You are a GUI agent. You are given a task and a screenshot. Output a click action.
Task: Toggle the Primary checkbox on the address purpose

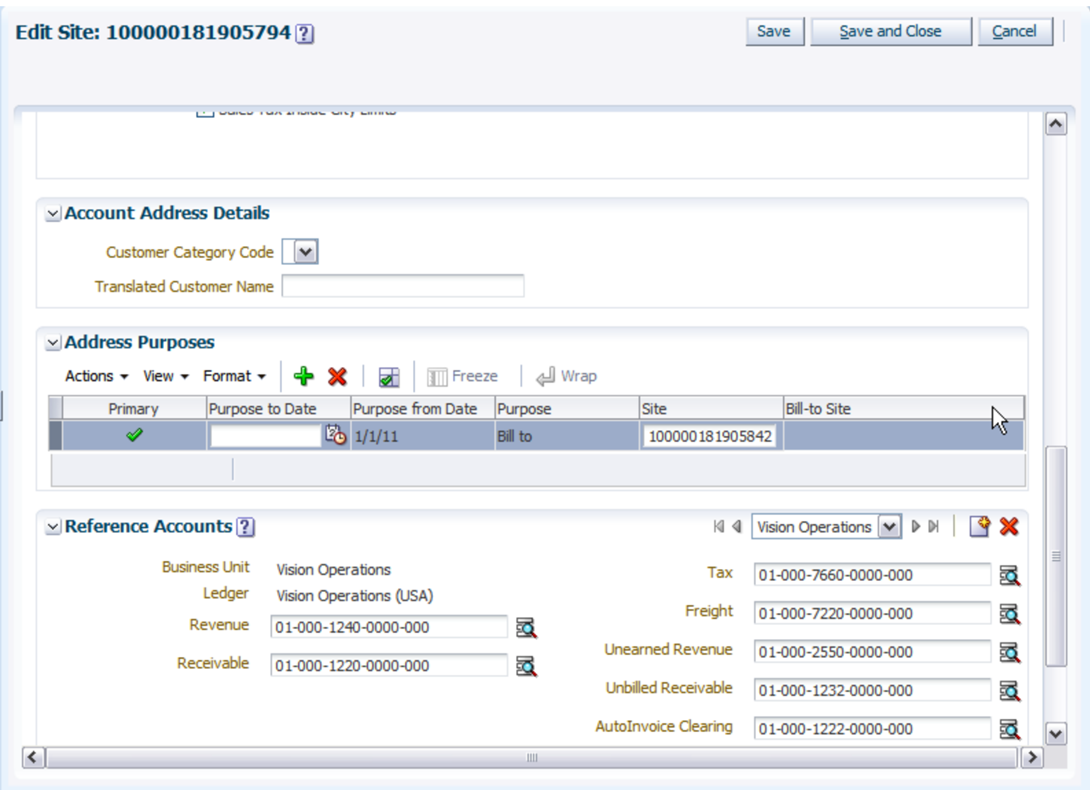(135, 435)
